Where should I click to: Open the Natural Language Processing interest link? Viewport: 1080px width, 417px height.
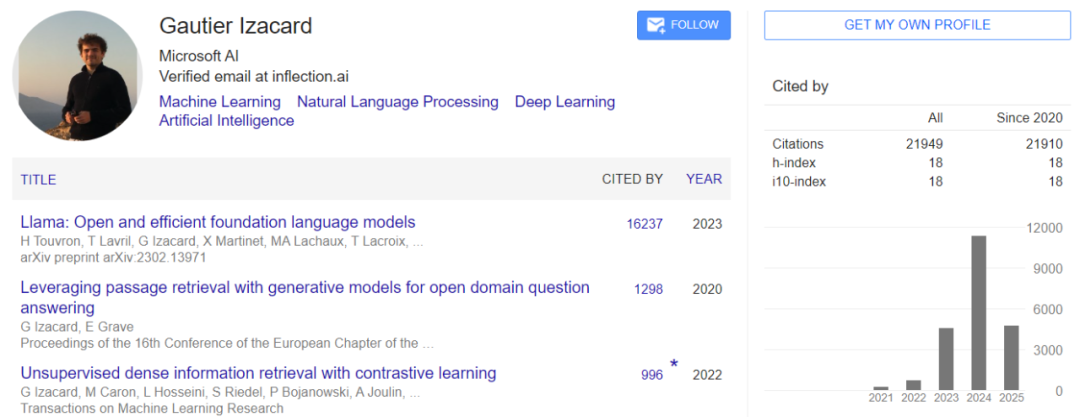(x=397, y=102)
